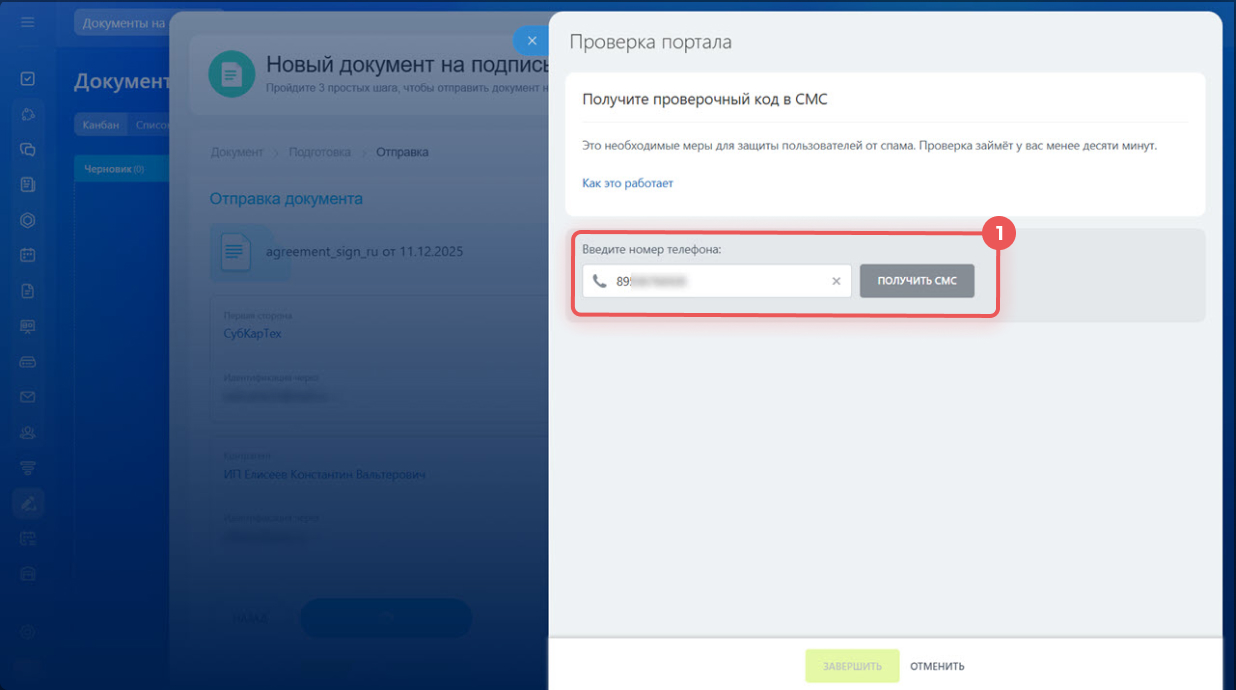Screen dimensions: 1236x690
Task: Open the CRM funnel icon in the sidebar
Action: 28,467
